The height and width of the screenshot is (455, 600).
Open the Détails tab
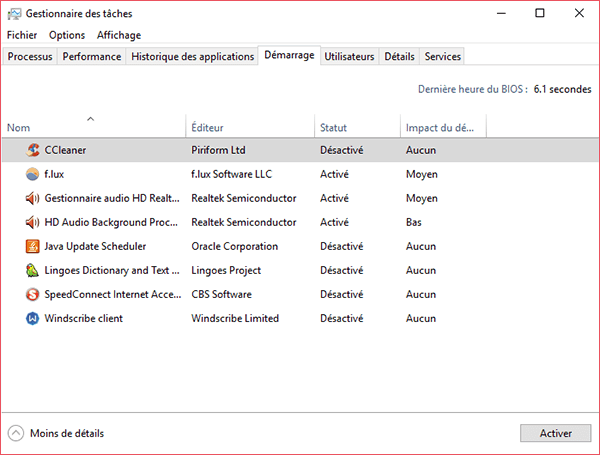(x=399, y=57)
